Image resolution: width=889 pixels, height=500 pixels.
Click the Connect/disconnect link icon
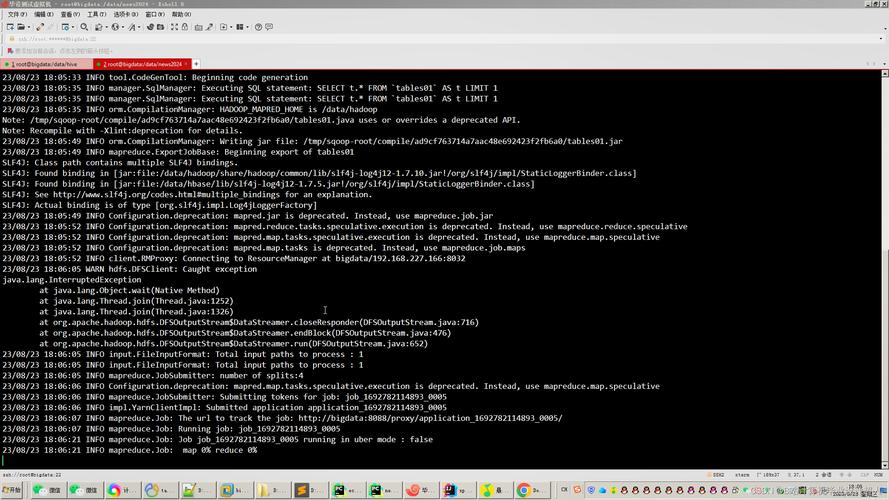pyautogui.click(x=40, y=27)
